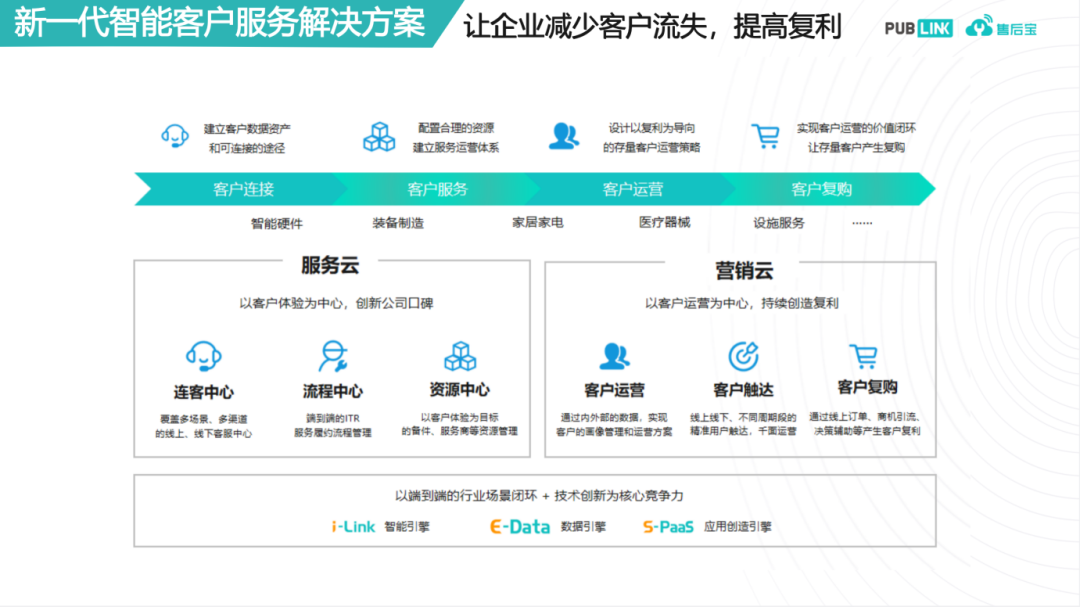Click the 售后宝 cloud logo

(1001, 28)
